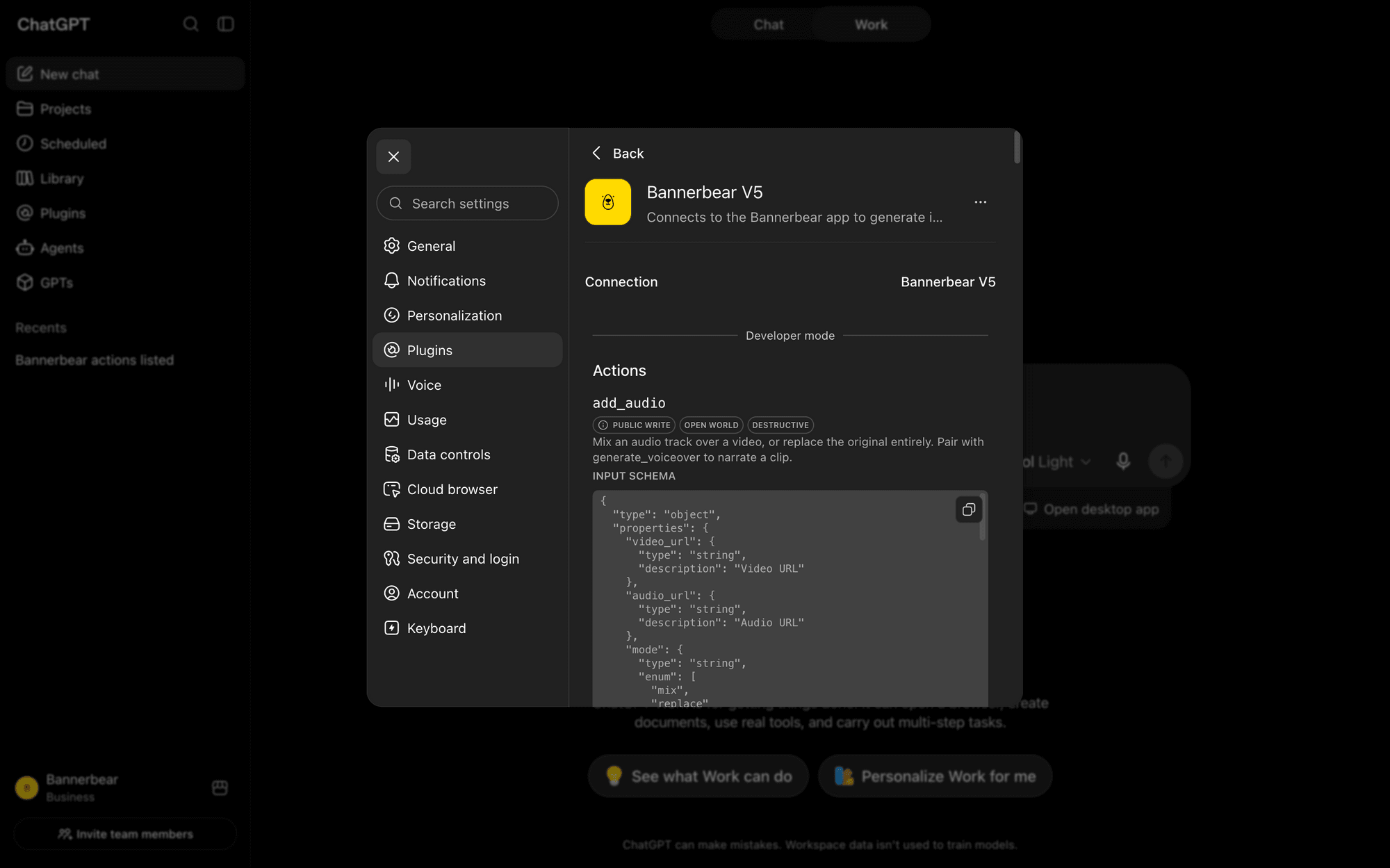Click the Actions heading
The image size is (1390, 868).
619,371
